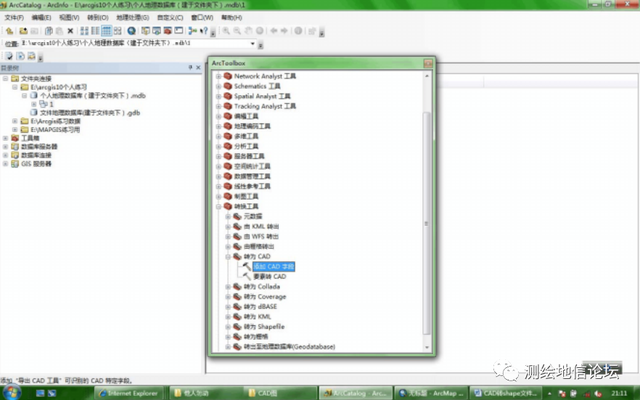Click ArcToolbox scrollbar down arrow

tap(427, 347)
